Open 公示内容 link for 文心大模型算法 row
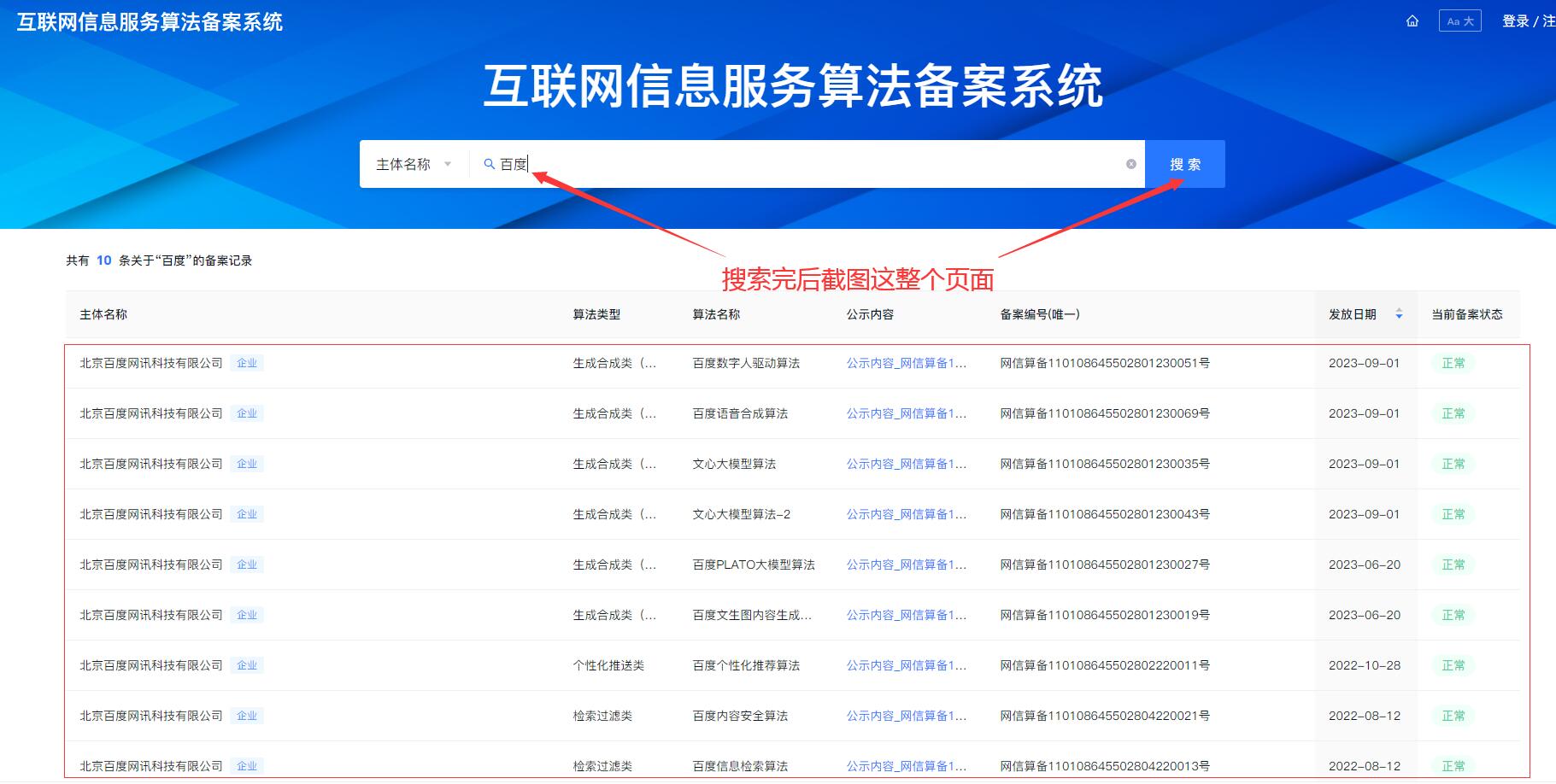 (x=907, y=464)
